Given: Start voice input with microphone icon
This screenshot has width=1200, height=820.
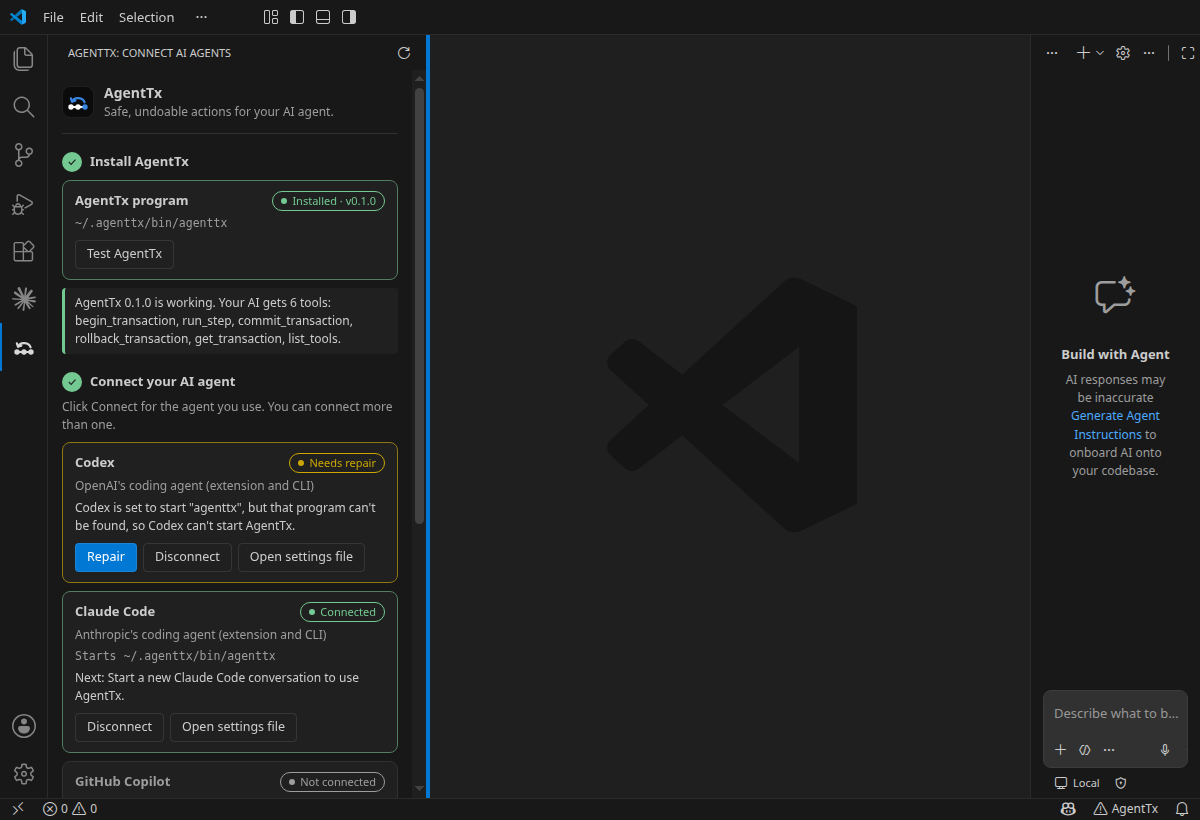Looking at the screenshot, I should pos(1165,750).
